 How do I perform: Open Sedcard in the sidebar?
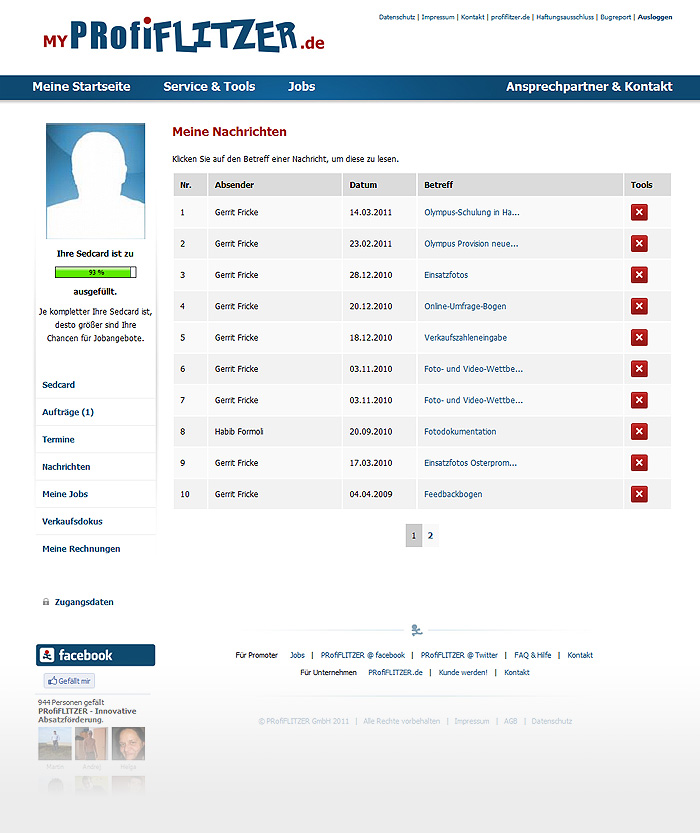(x=58, y=385)
